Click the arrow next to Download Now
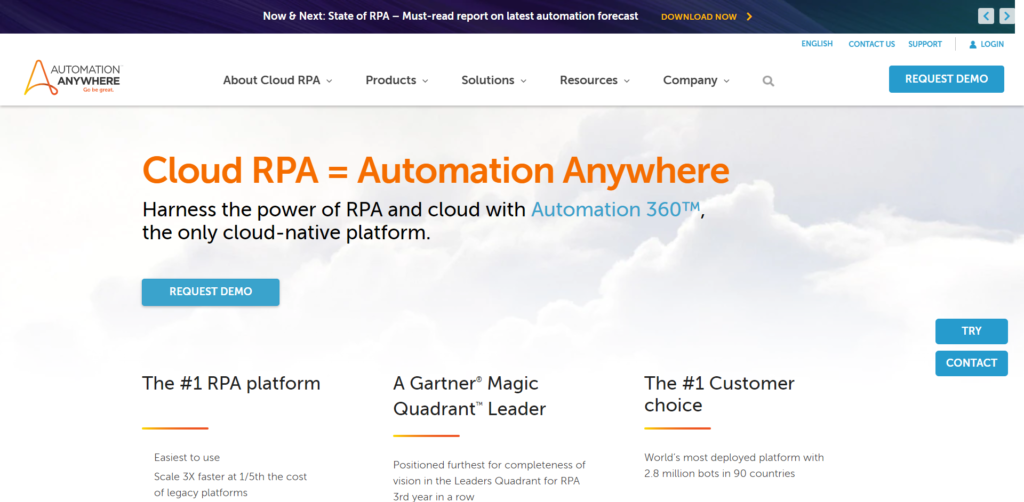This screenshot has height=502, width=1024. pos(749,16)
